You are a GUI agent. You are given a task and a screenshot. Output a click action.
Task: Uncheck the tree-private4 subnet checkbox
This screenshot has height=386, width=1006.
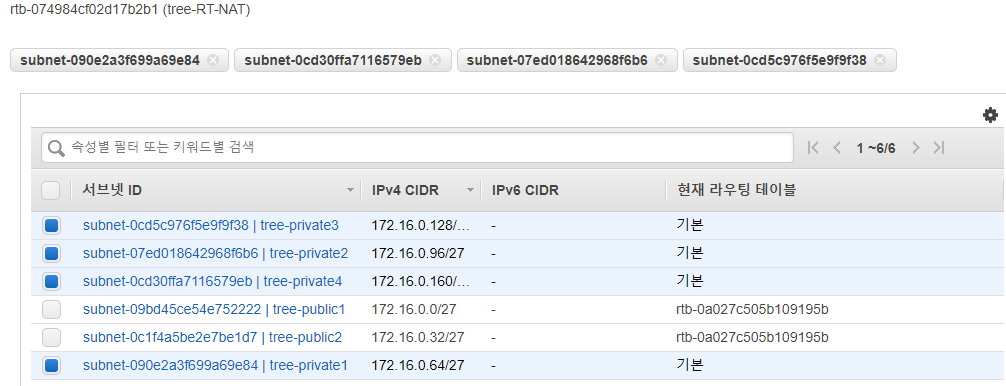[x=51, y=281]
